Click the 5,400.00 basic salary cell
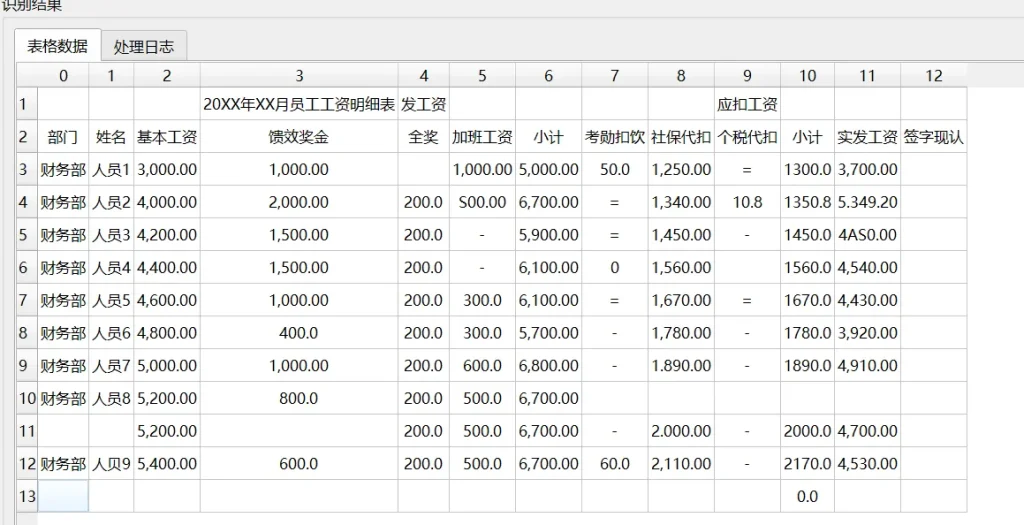Screen dimensions: 1024x525 [167, 464]
